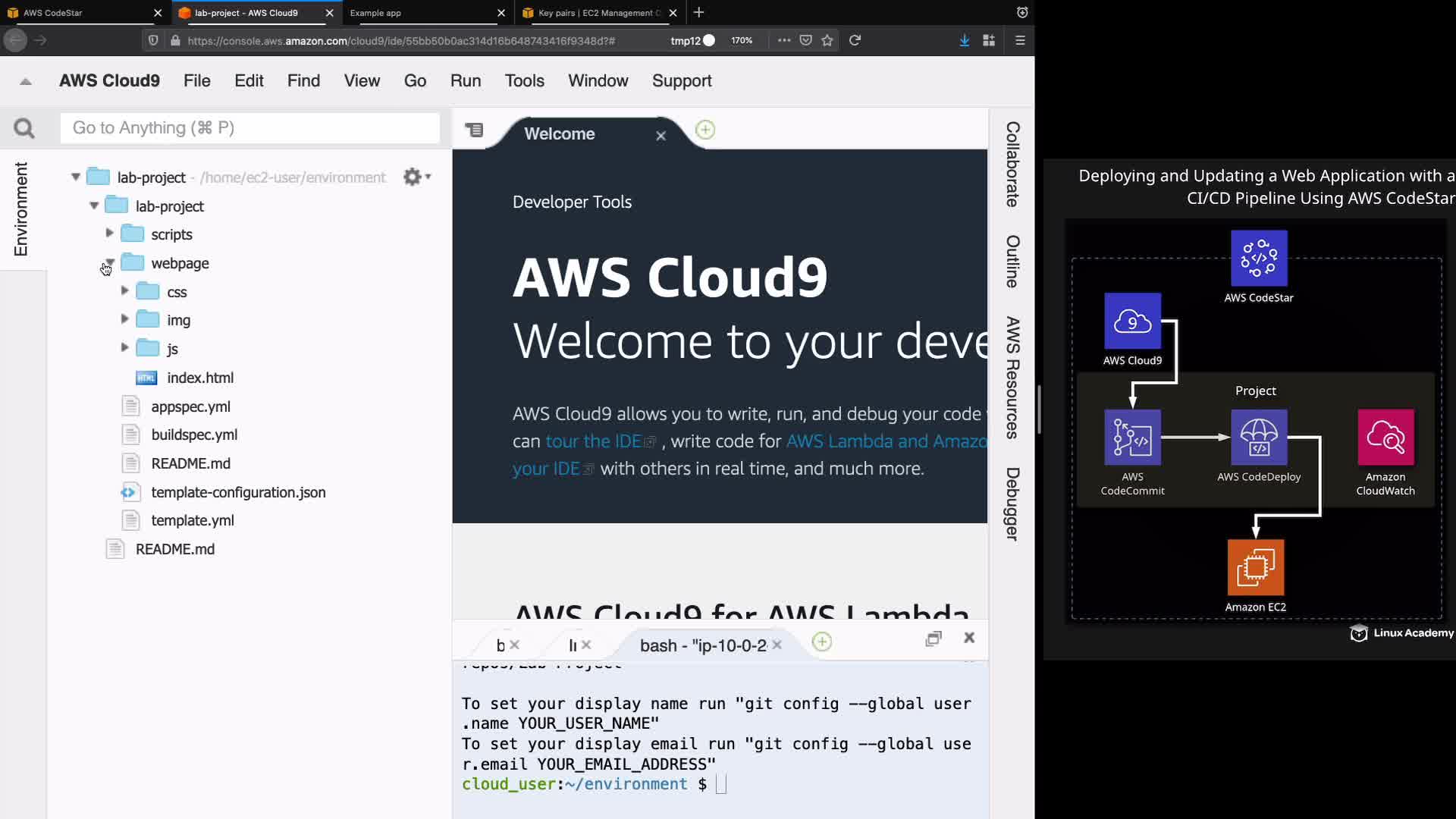Collapse the webpage folder
This screenshot has height=819, width=1456.
click(x=110, y=262)
